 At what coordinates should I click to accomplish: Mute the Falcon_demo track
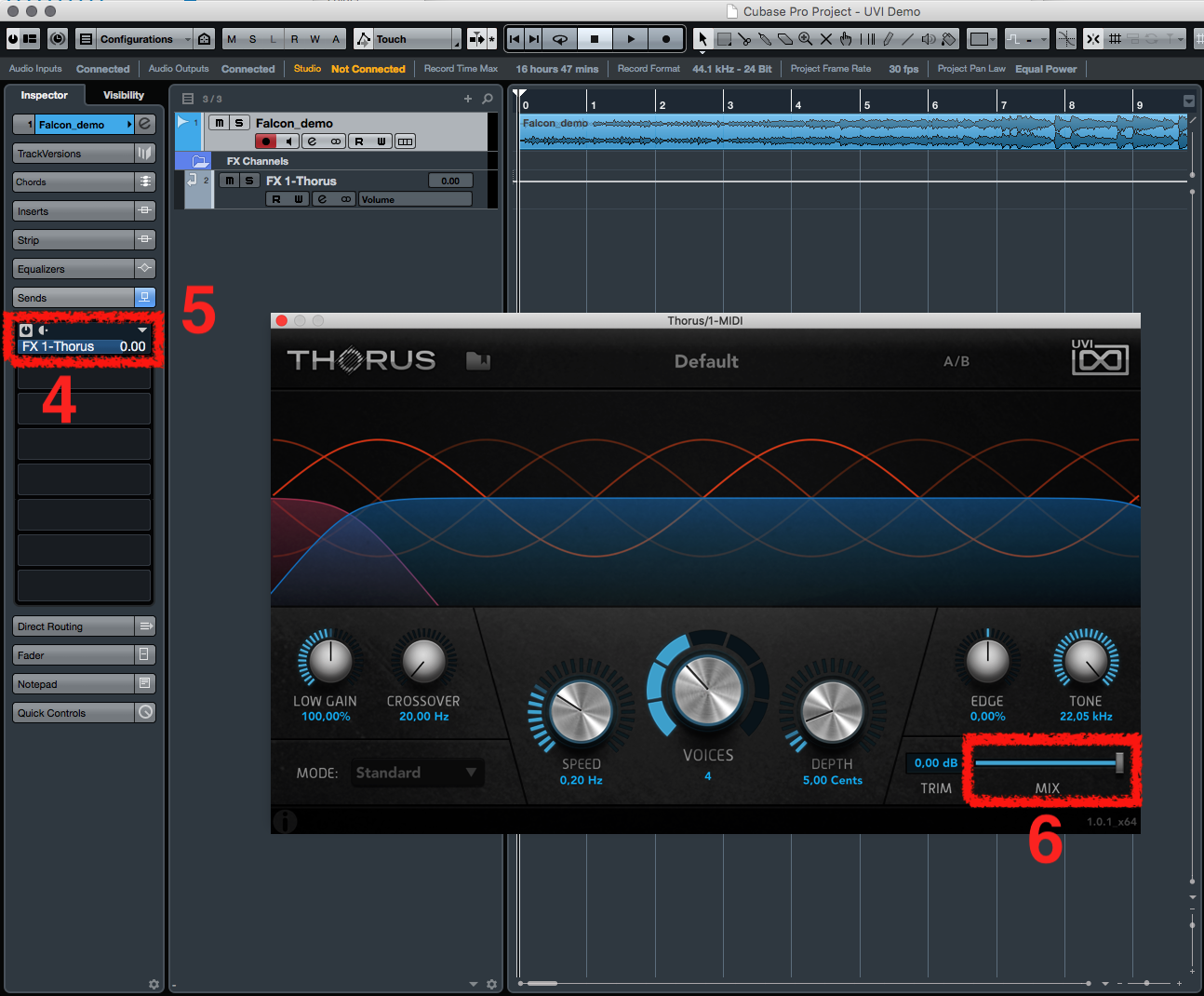(x=220, y=123)
